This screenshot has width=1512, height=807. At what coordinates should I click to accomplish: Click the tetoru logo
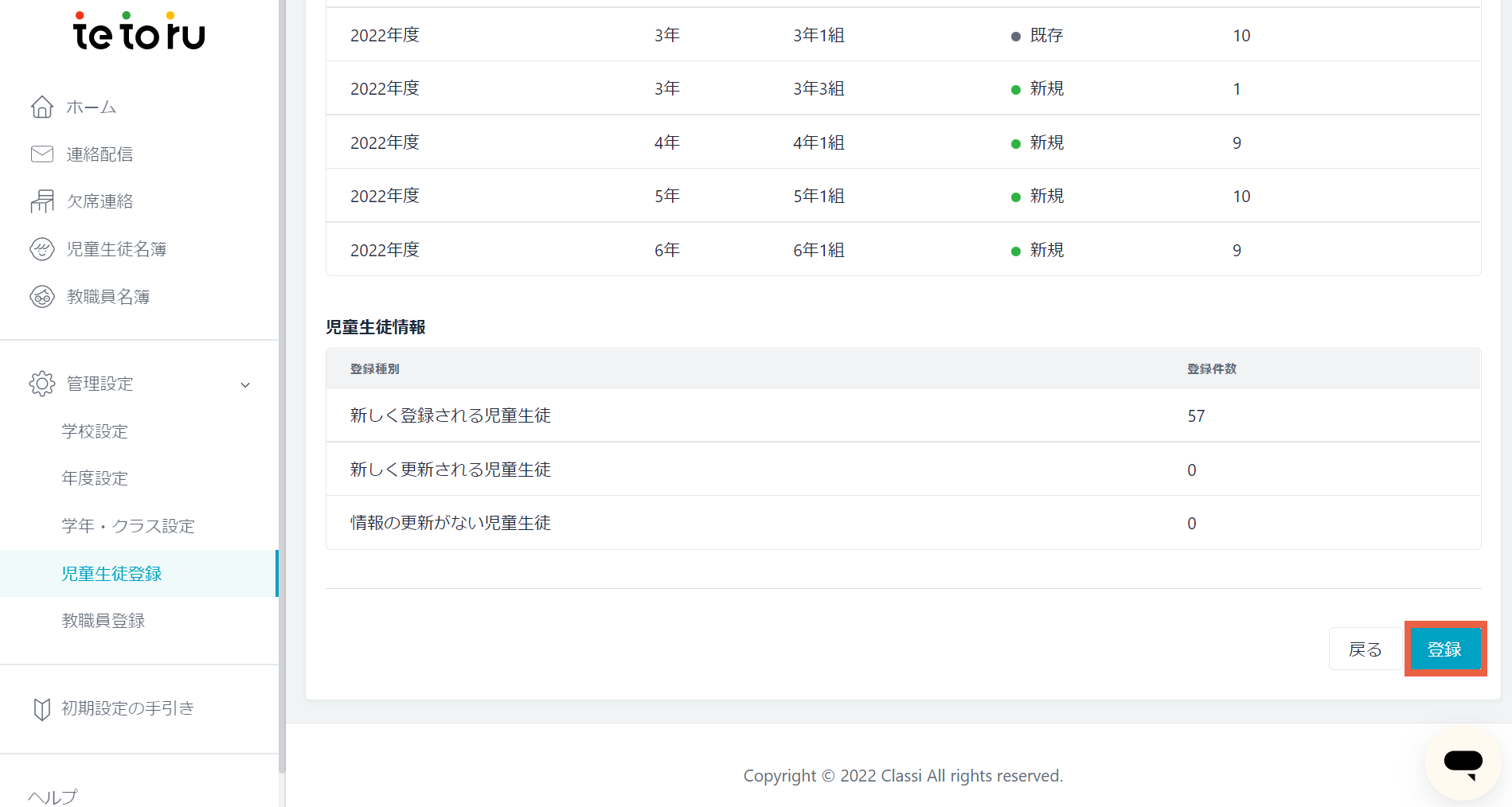(139, 31)
